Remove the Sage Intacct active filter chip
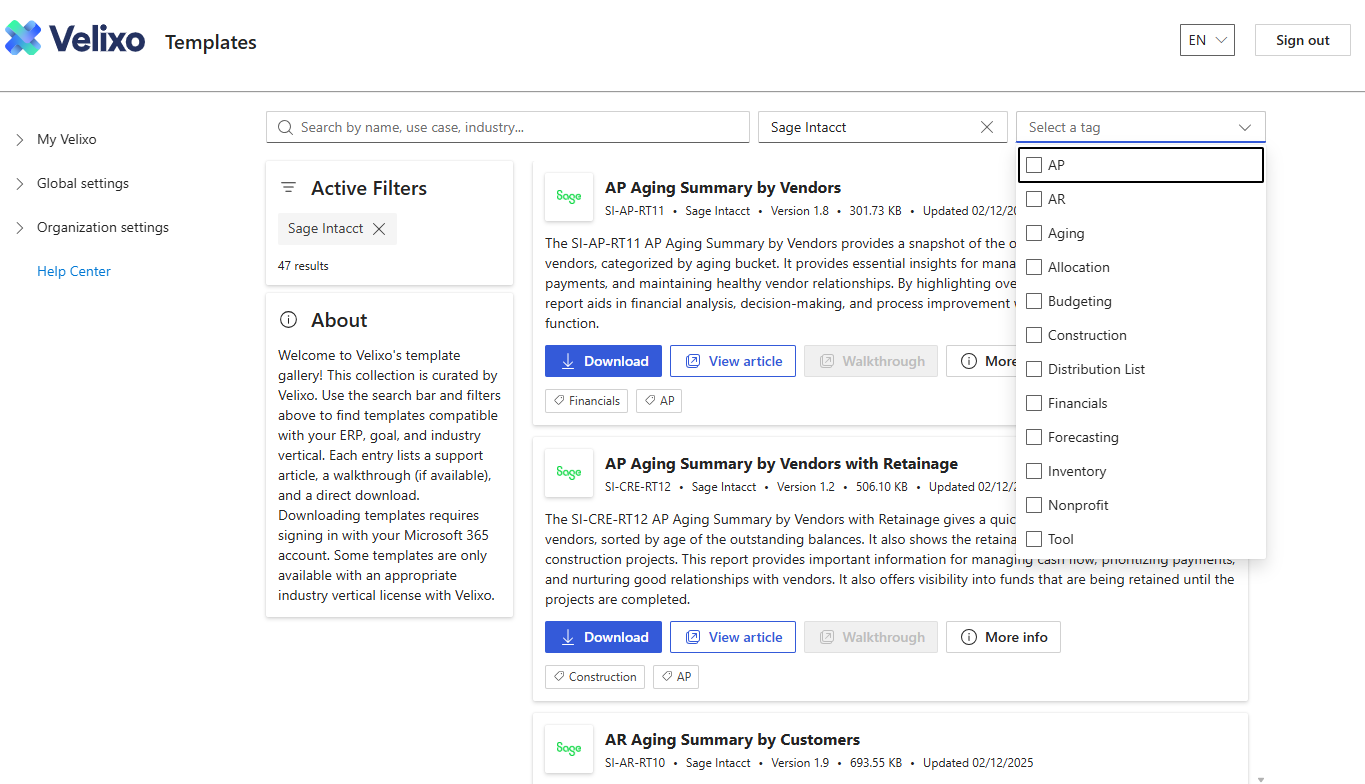The image size is (1365, 784). point(379,229)
